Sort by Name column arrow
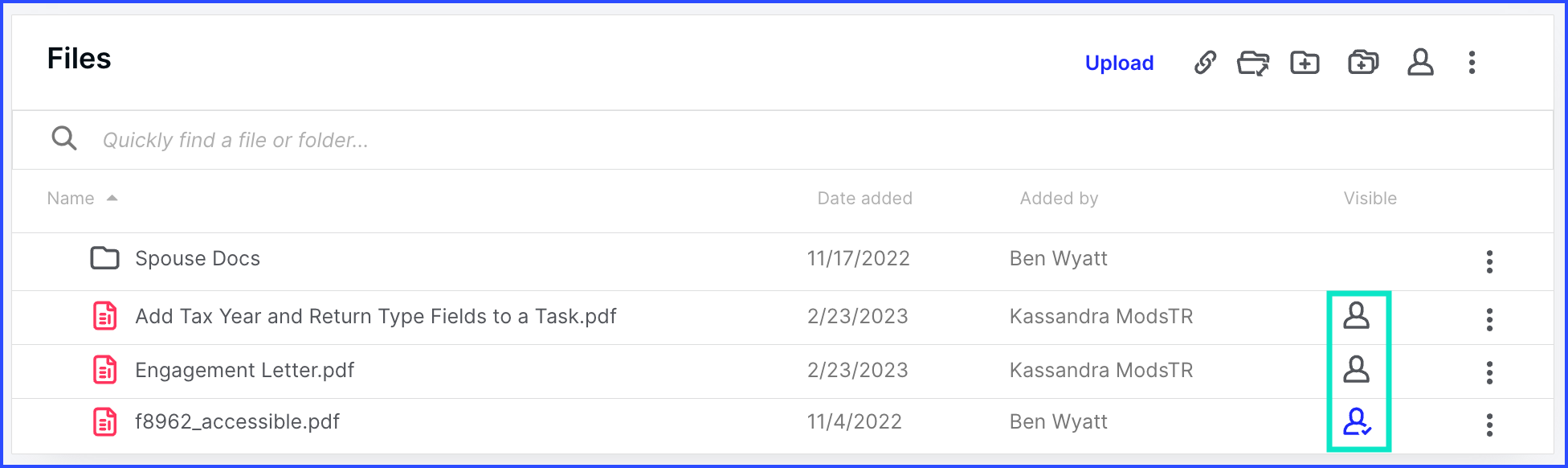Screen dimensions: 1568x468 coord(112,198)
